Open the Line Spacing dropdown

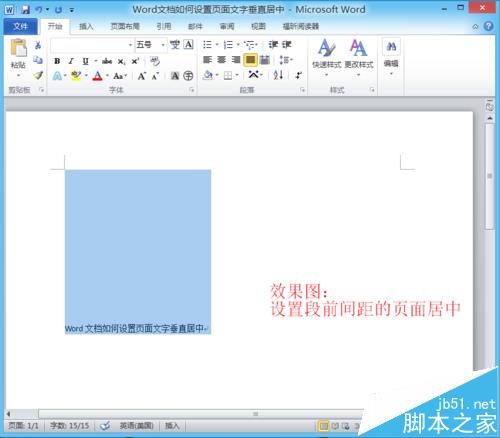(285, 60)
